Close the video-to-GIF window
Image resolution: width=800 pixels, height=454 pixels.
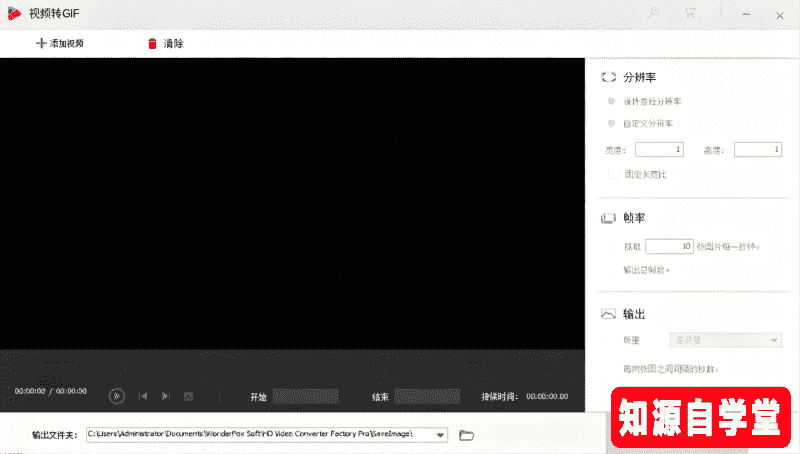tap(780, 16)
